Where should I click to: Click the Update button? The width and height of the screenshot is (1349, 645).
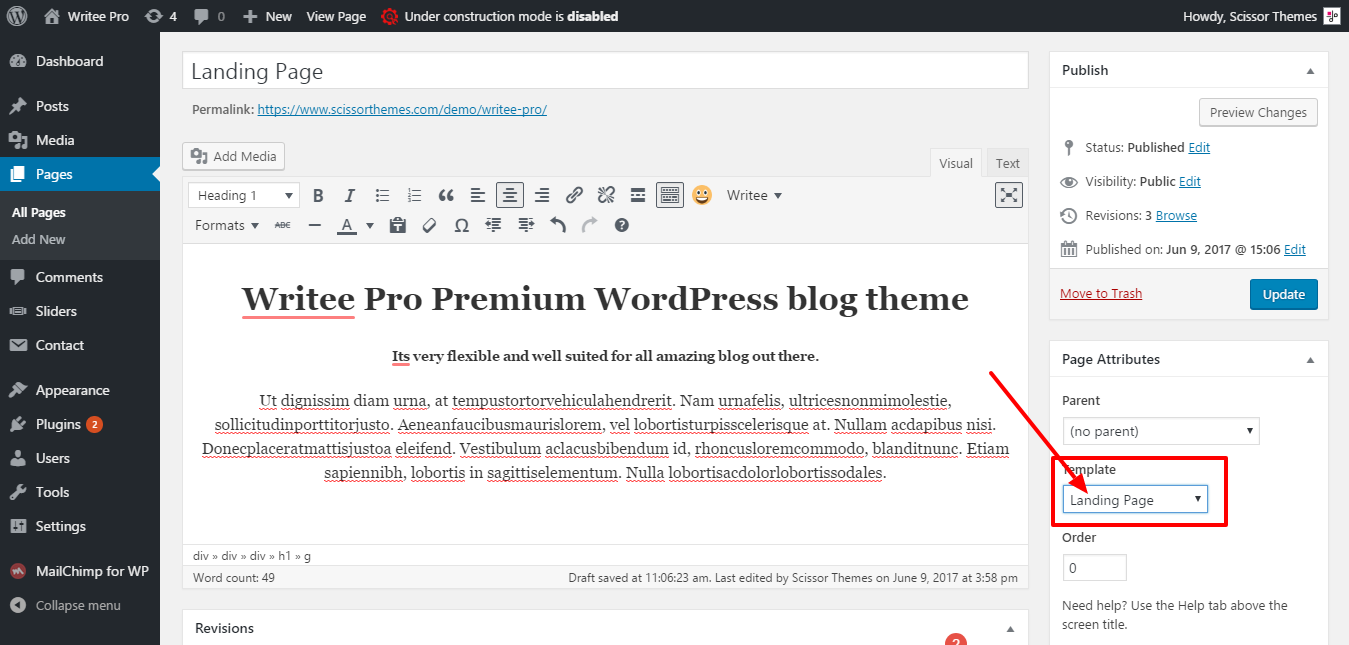1284,294
